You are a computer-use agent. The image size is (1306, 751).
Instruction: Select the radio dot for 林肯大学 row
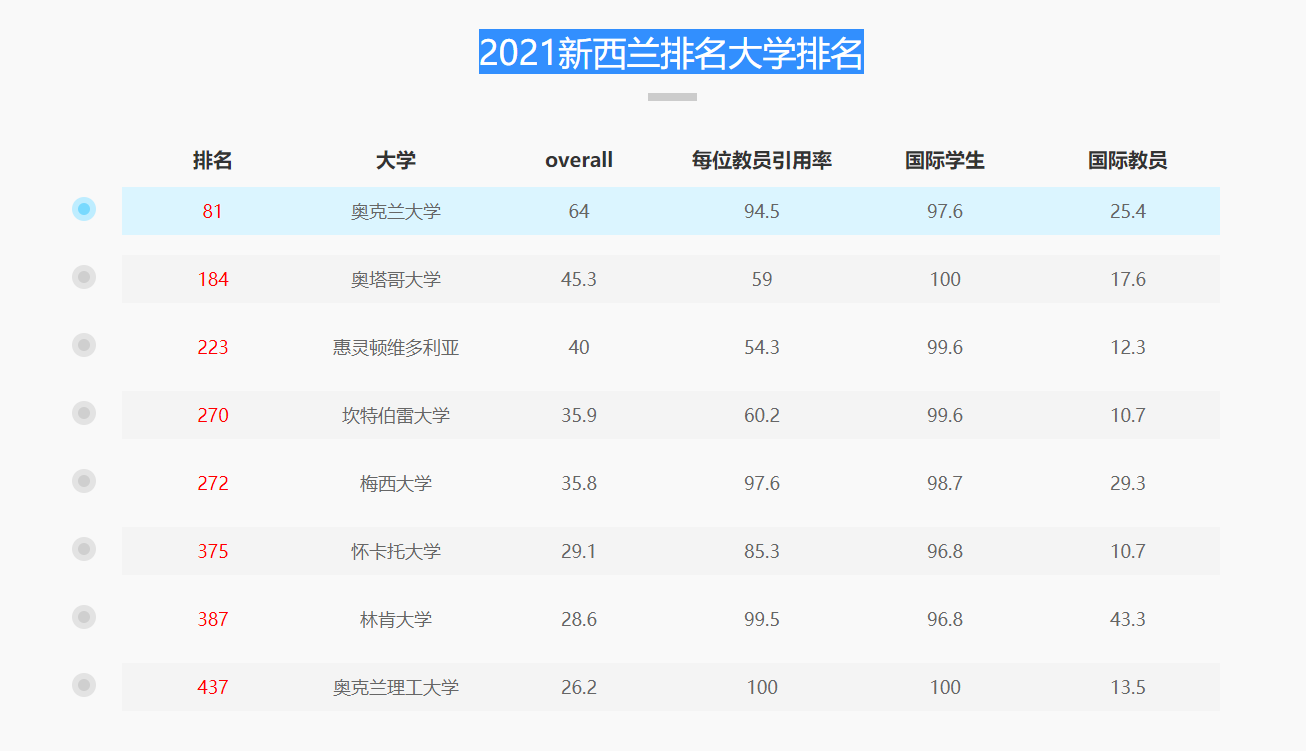[x=84, y=617]
